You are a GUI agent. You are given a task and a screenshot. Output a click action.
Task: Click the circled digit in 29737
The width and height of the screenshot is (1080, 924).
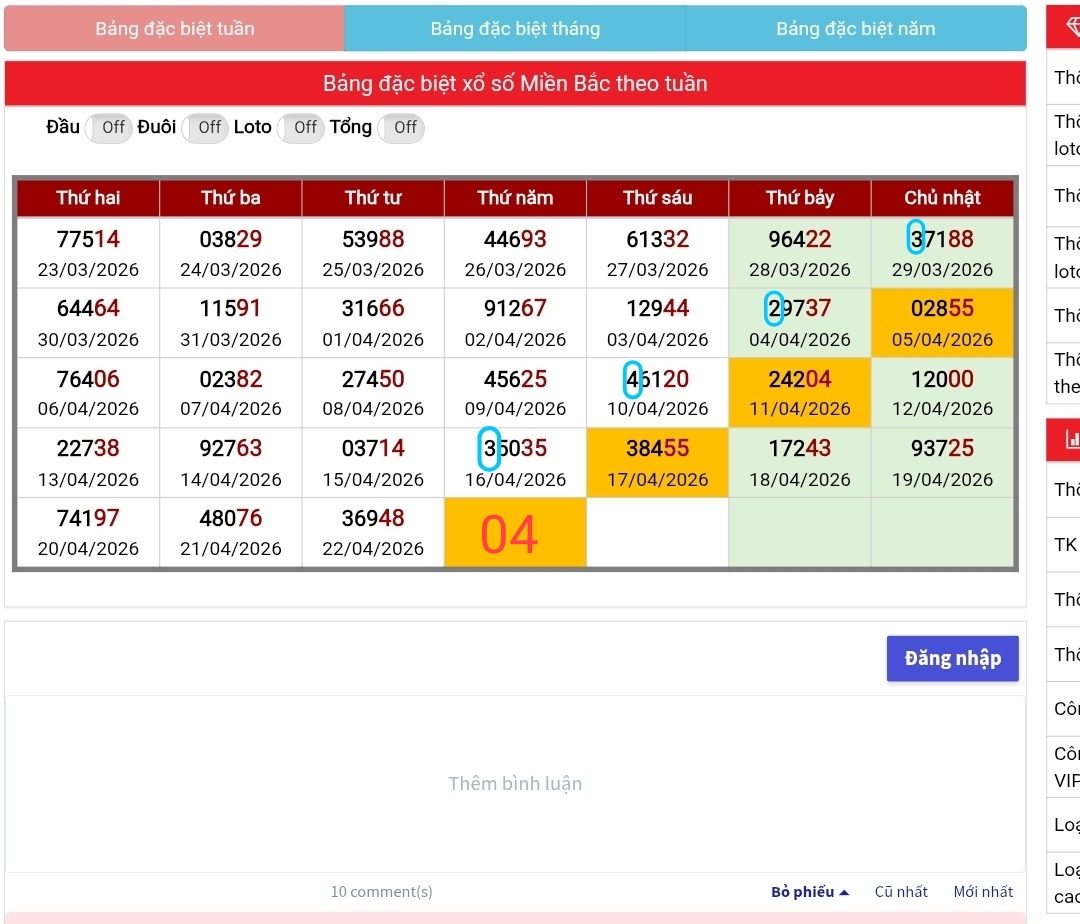coord(773,308)
